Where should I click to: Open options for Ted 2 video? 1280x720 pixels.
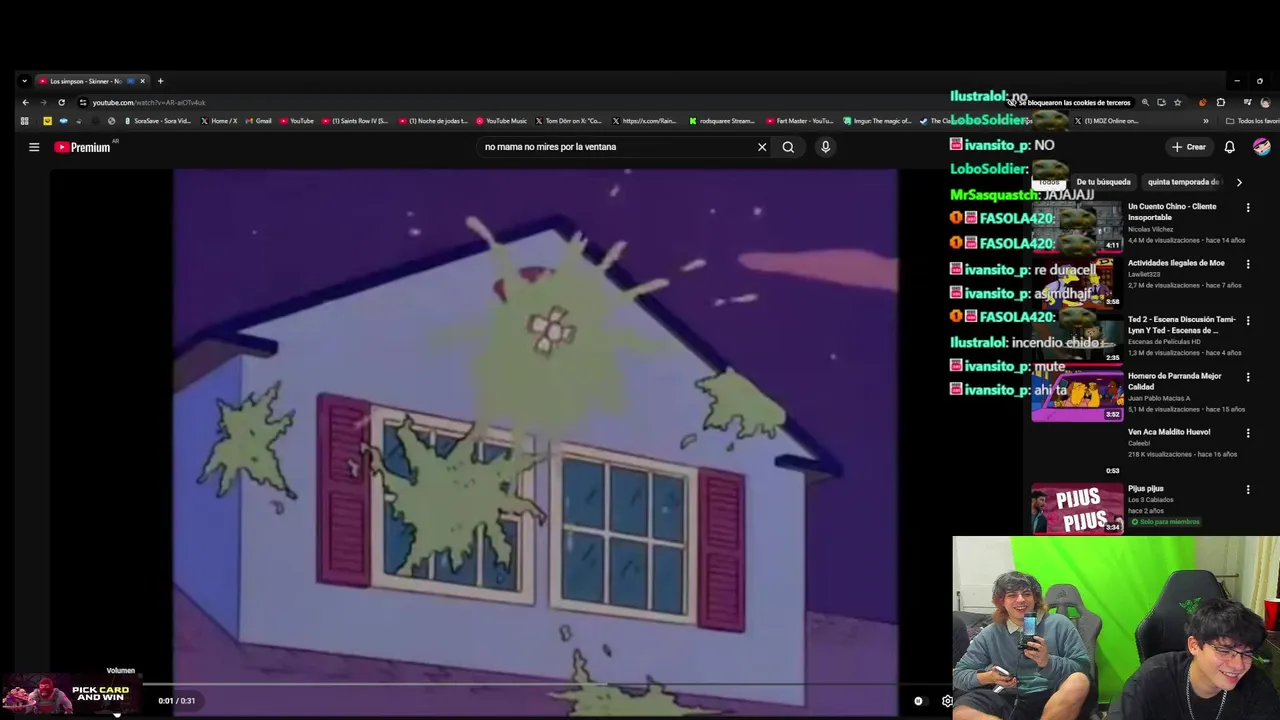pyautogui.click(x=1248, y=321)
